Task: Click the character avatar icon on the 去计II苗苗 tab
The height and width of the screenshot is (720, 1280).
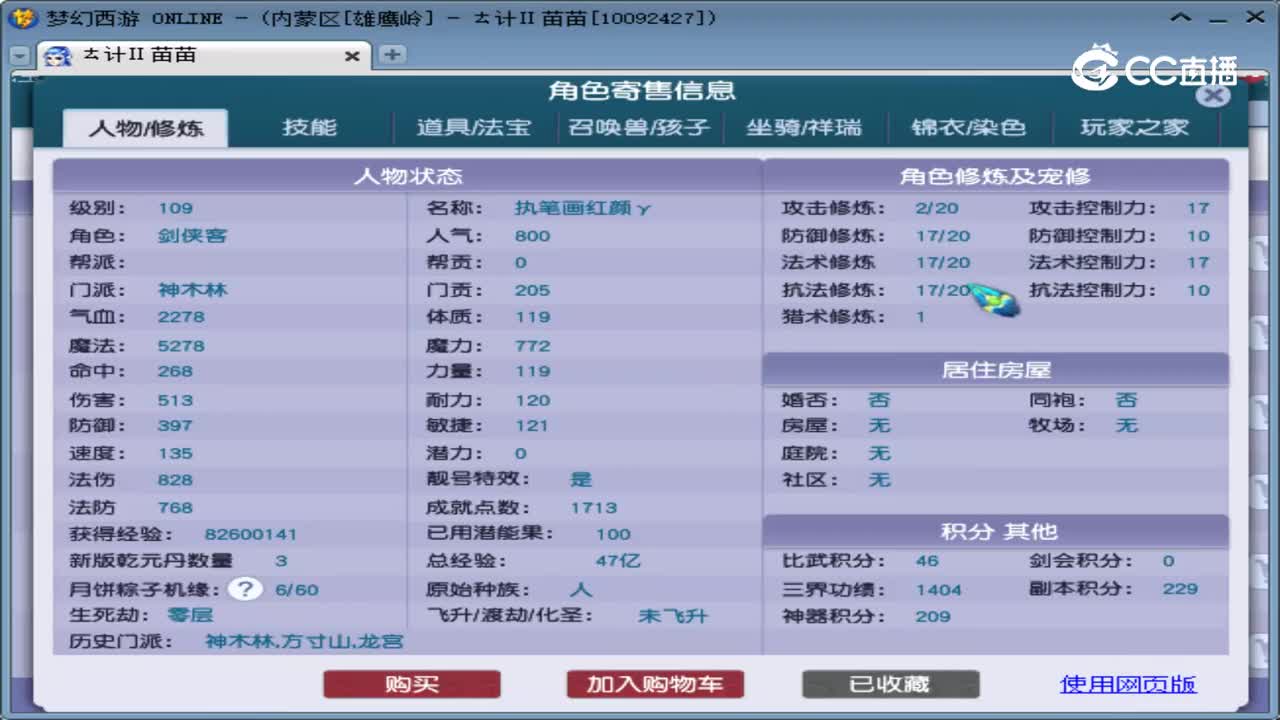Action: [57, 57]
